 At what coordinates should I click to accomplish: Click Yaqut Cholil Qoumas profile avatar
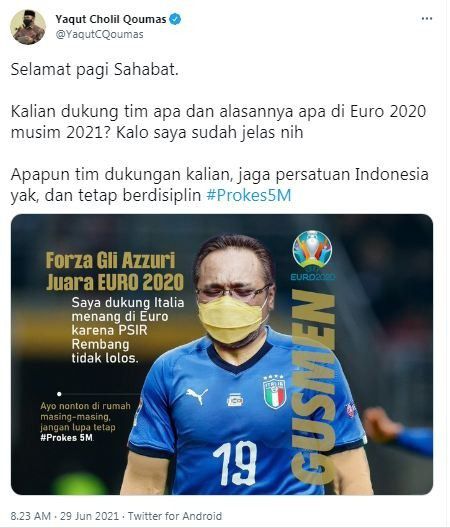pyautogui.click(x=28, y=27)
